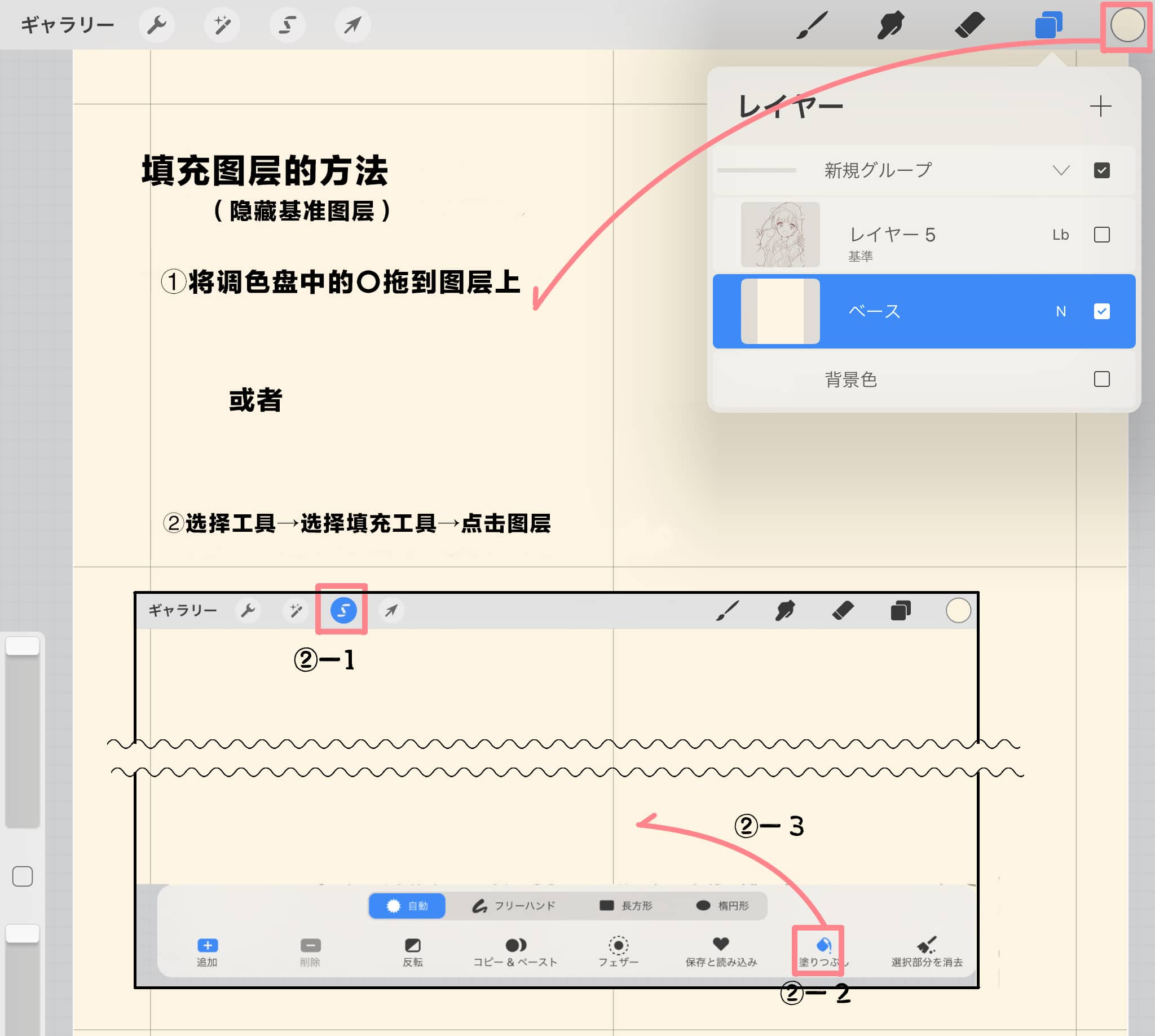Activate the Selection tool in the top bar
The height and width of the screenshot is (1036, 1155).
click(x=288, y=25)
